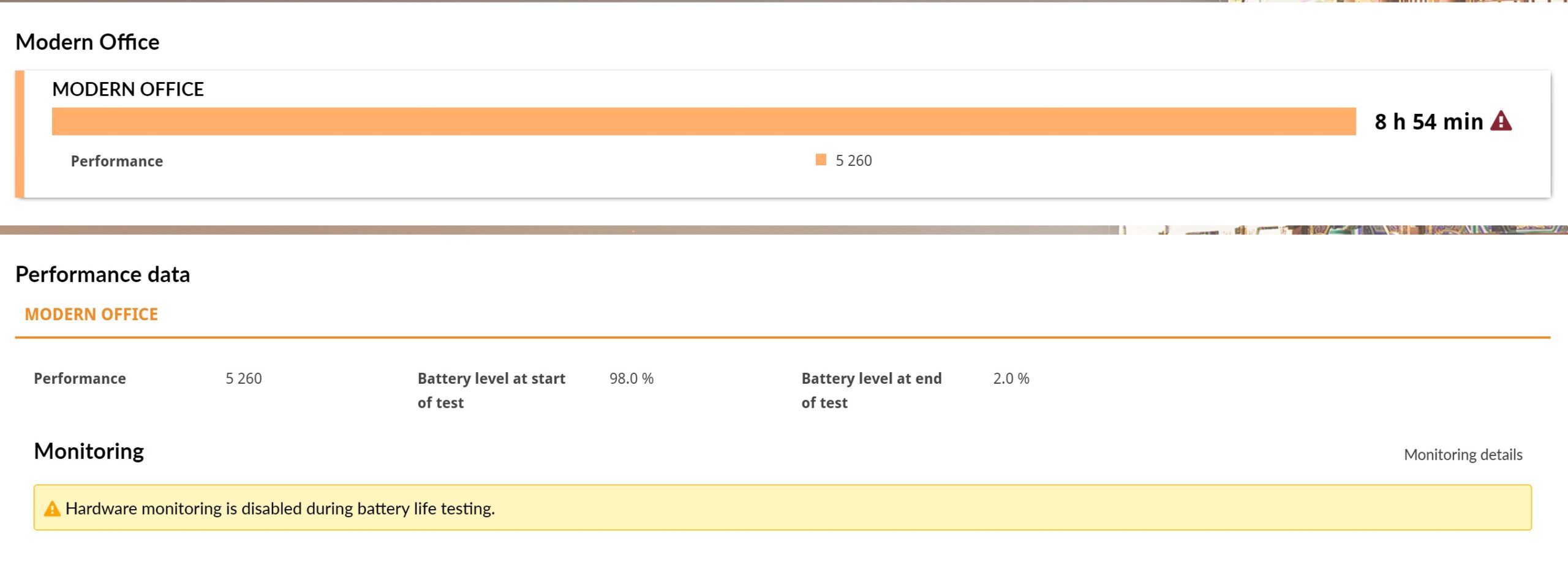Click the Battery level at end of test label
Screen dimensions: 1568x571
point(872,390)
